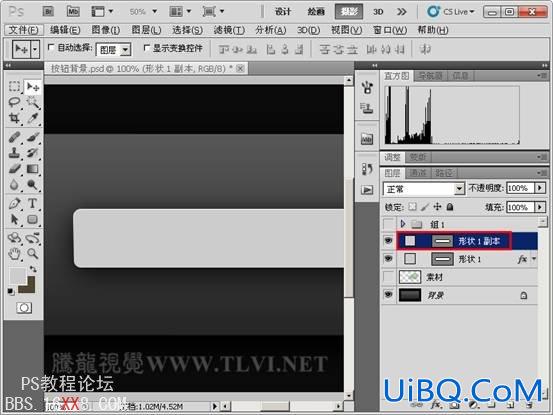Open the 图像(I) menu
Viewport: 553px width, 415px height.
click(105, 30)
